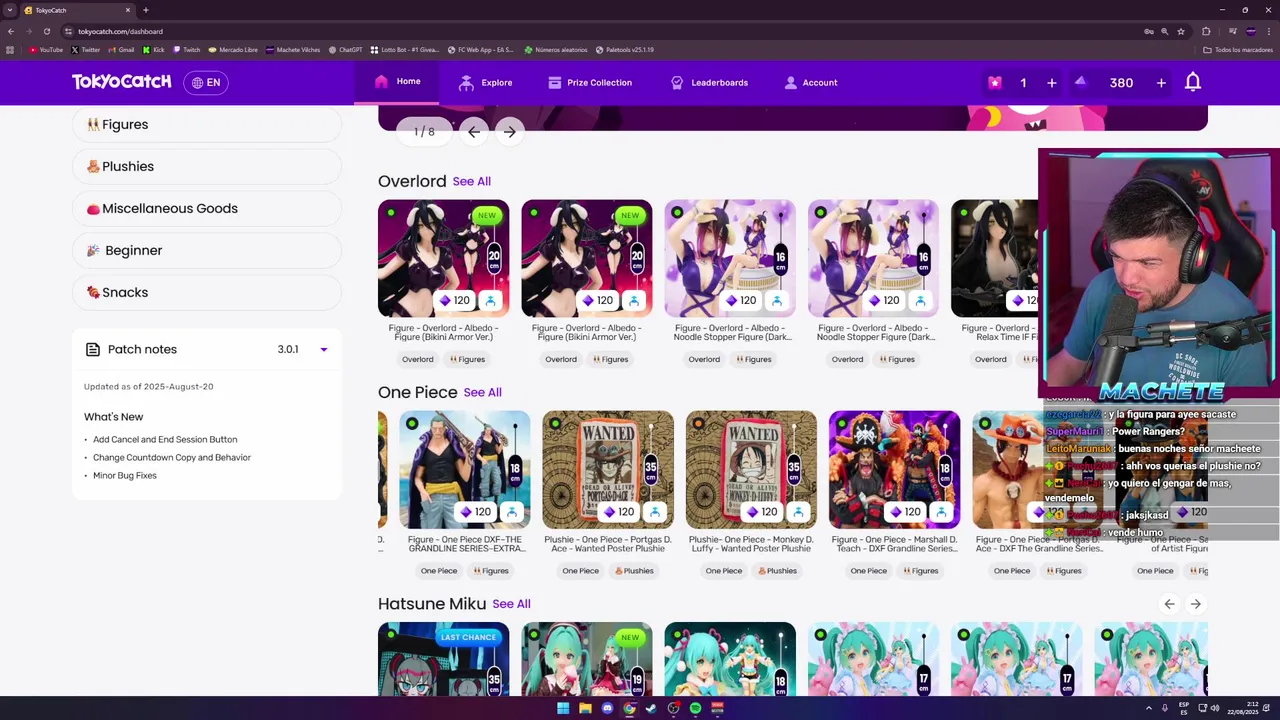Image resolution: width=1280 pixels, height=720 pixels.
Task: Open new browser tab plus button
Action: click(x=146, y=10)
